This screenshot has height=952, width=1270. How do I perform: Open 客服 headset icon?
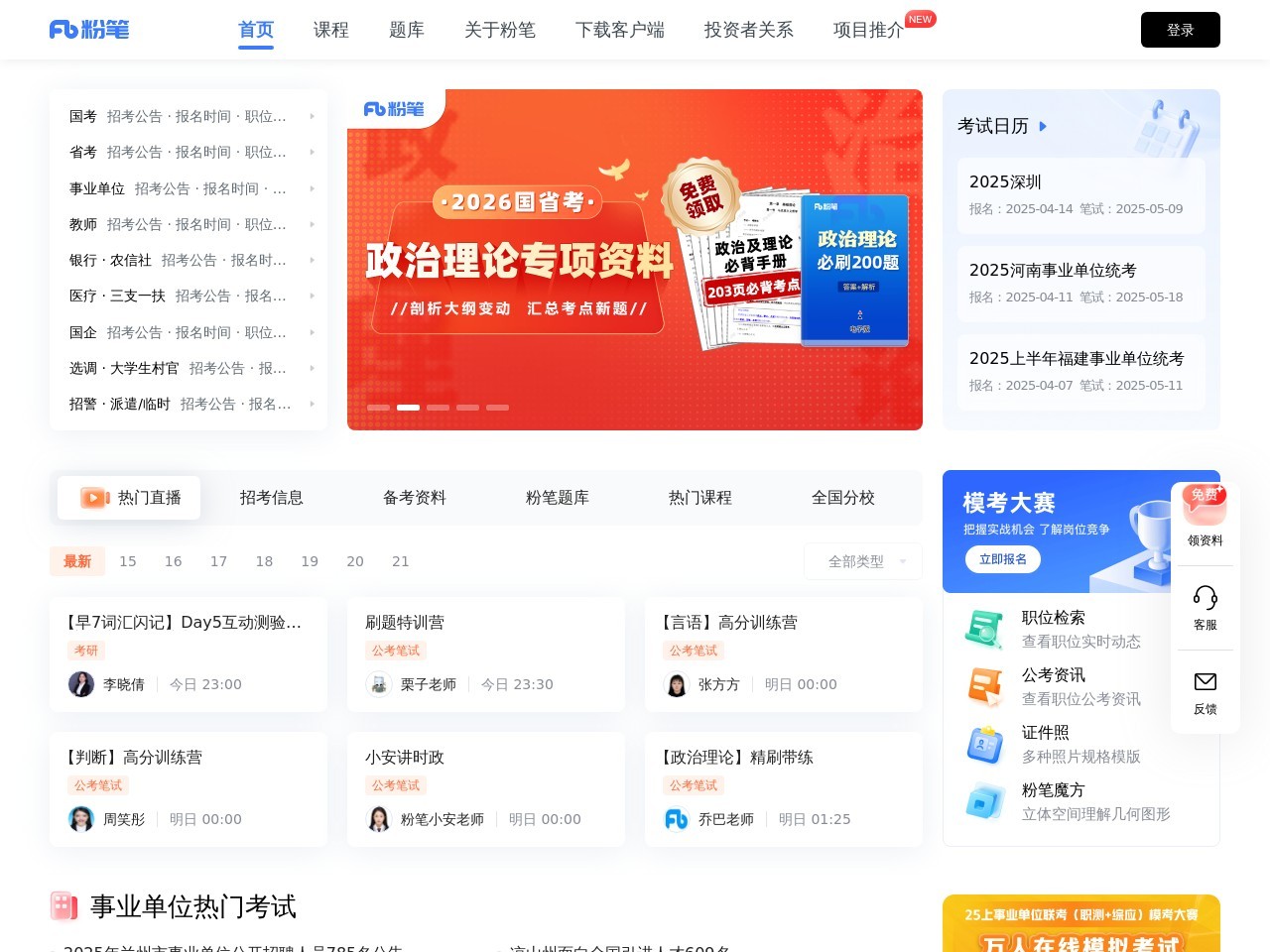[x=1205, y=597]
